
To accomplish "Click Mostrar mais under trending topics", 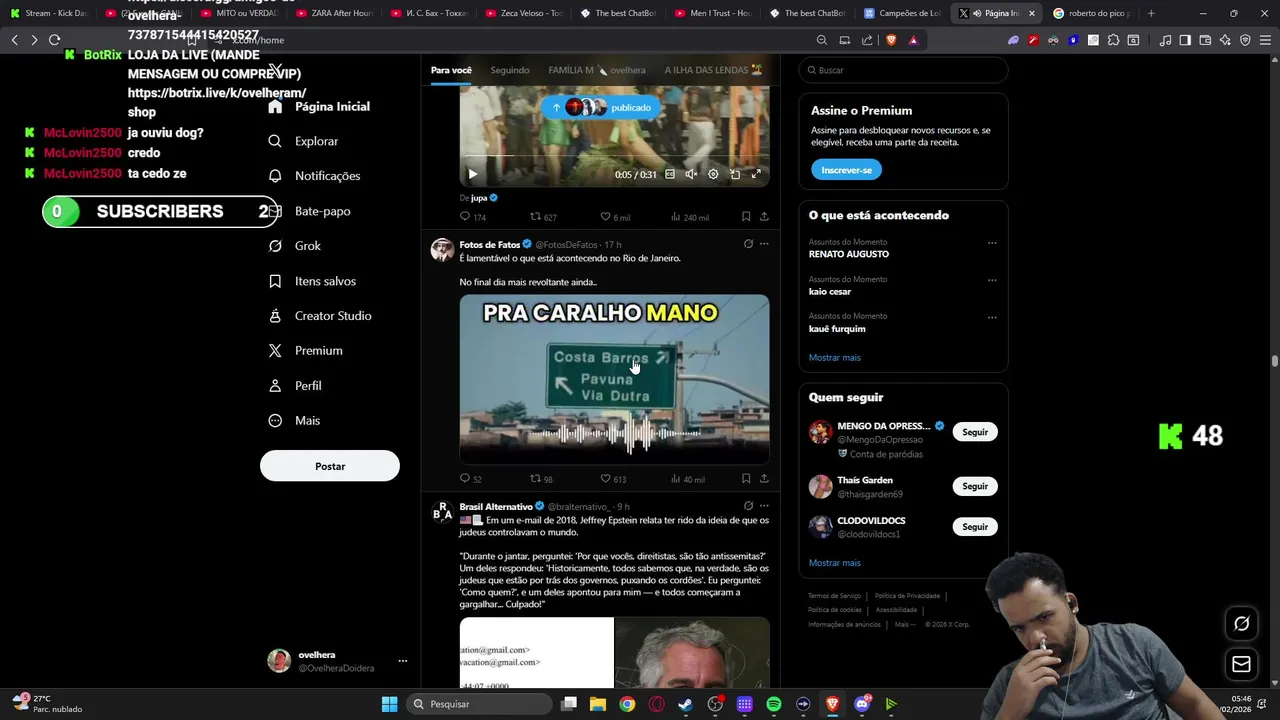I will click(834, 358).
